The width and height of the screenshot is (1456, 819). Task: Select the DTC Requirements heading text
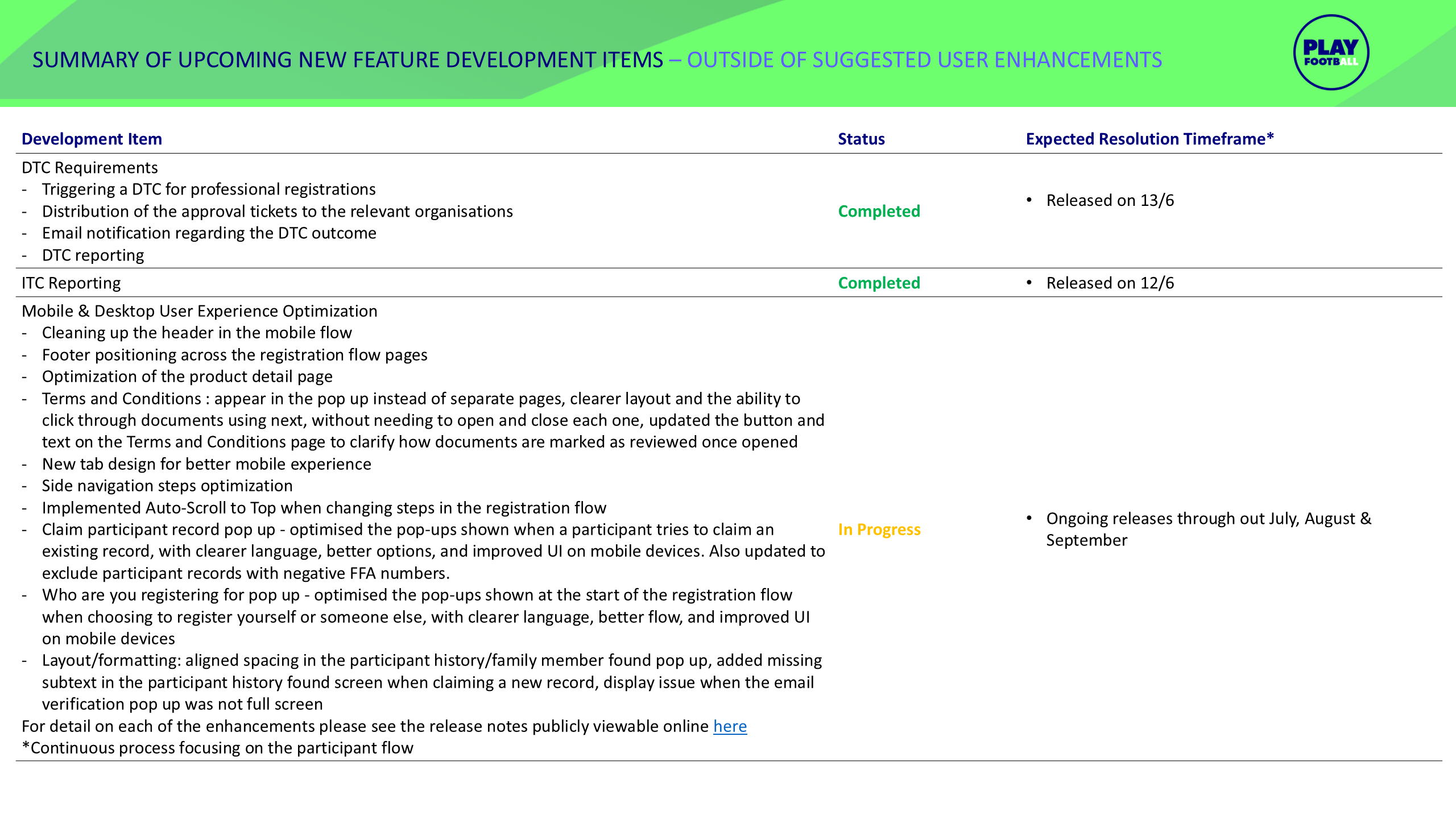(x=90, y=168)
